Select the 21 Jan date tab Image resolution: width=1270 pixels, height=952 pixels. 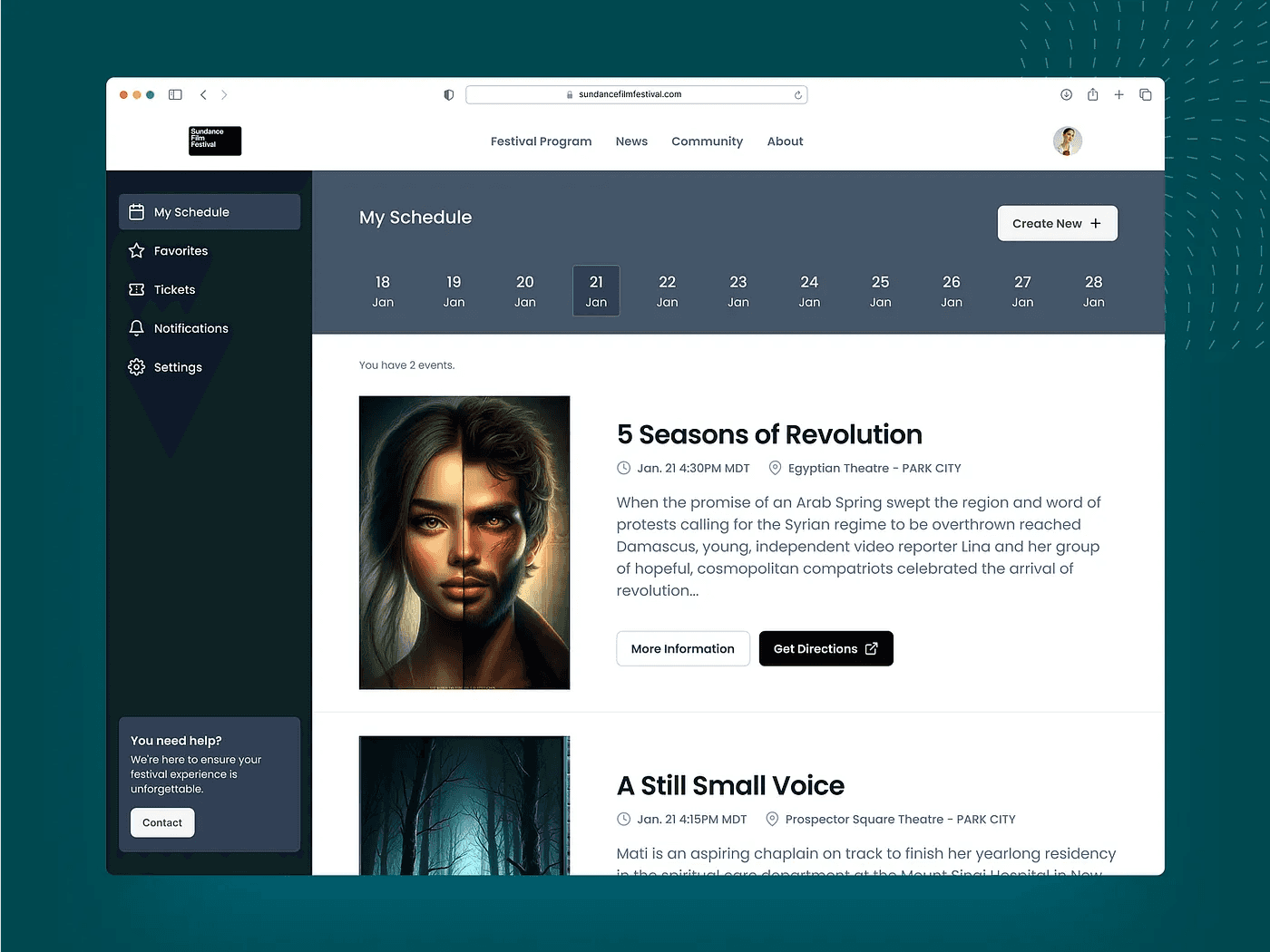596,291
